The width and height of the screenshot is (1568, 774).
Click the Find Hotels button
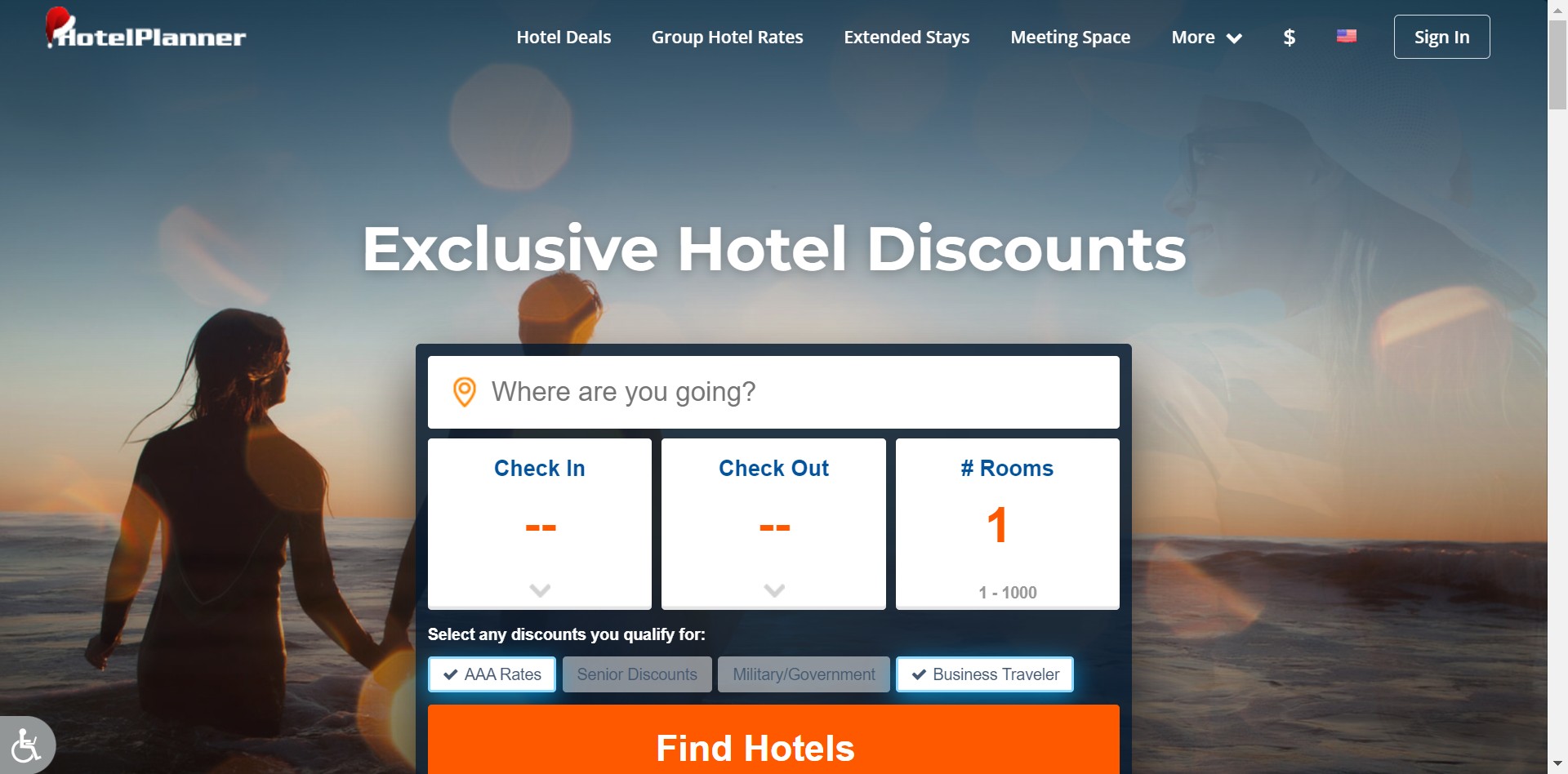(x=773, y=740)
